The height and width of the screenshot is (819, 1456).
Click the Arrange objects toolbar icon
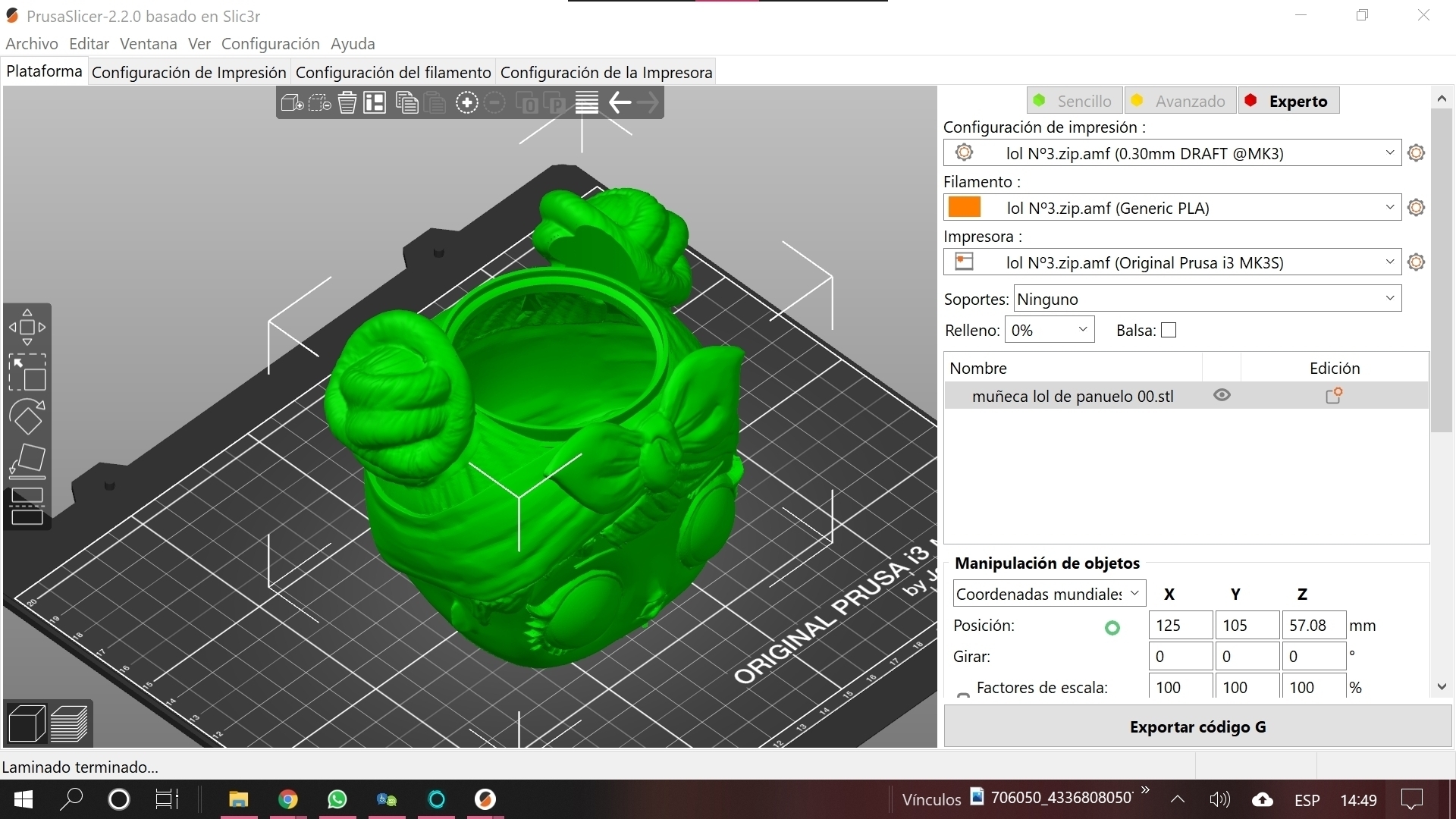click(x=375, y=102)
